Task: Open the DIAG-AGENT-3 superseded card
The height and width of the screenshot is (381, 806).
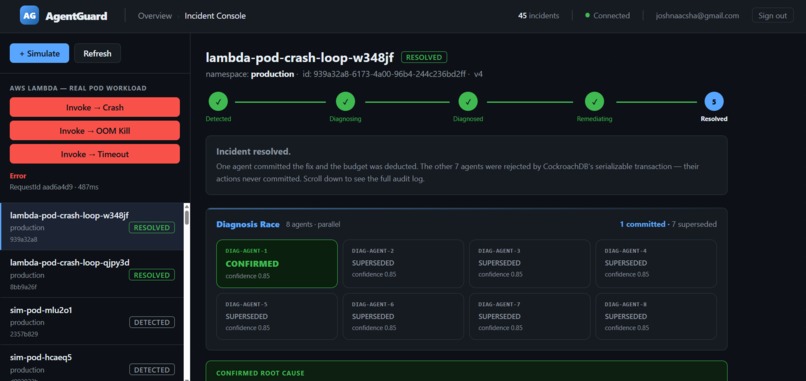Action: tap(529, 263)
